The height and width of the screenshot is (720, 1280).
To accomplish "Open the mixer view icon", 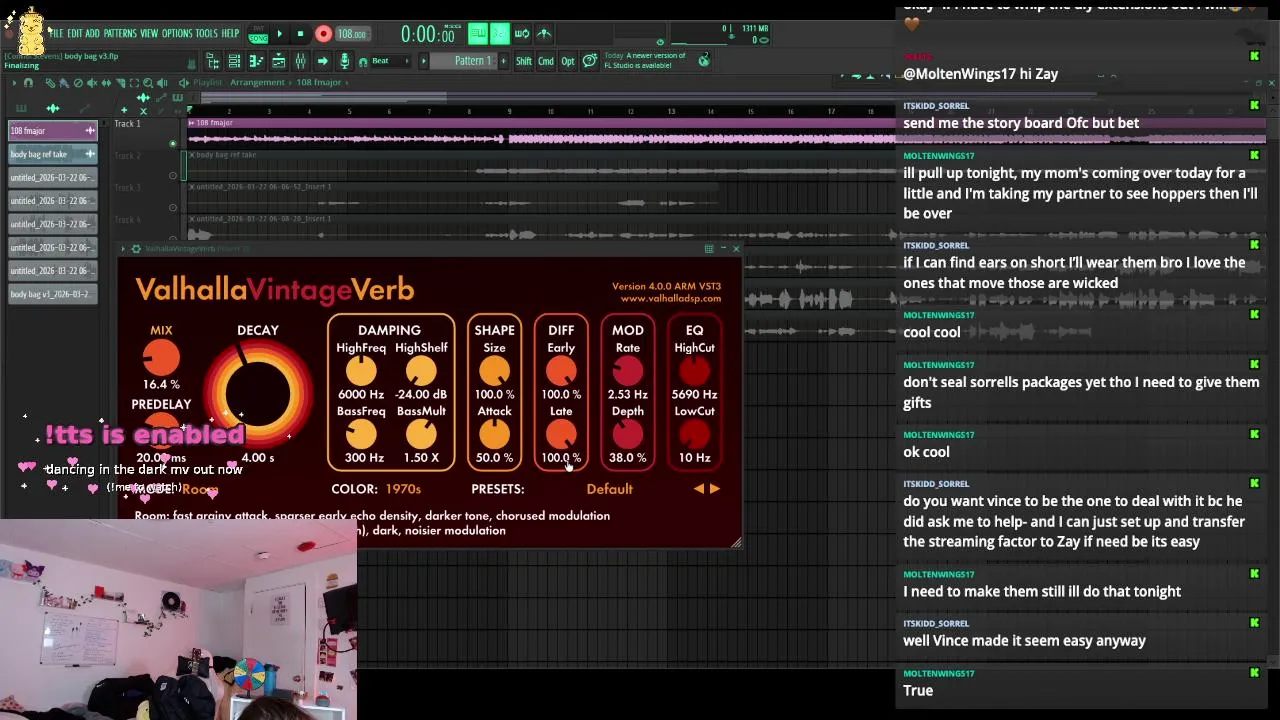I will pyautogui.click(x=300, y=61).
